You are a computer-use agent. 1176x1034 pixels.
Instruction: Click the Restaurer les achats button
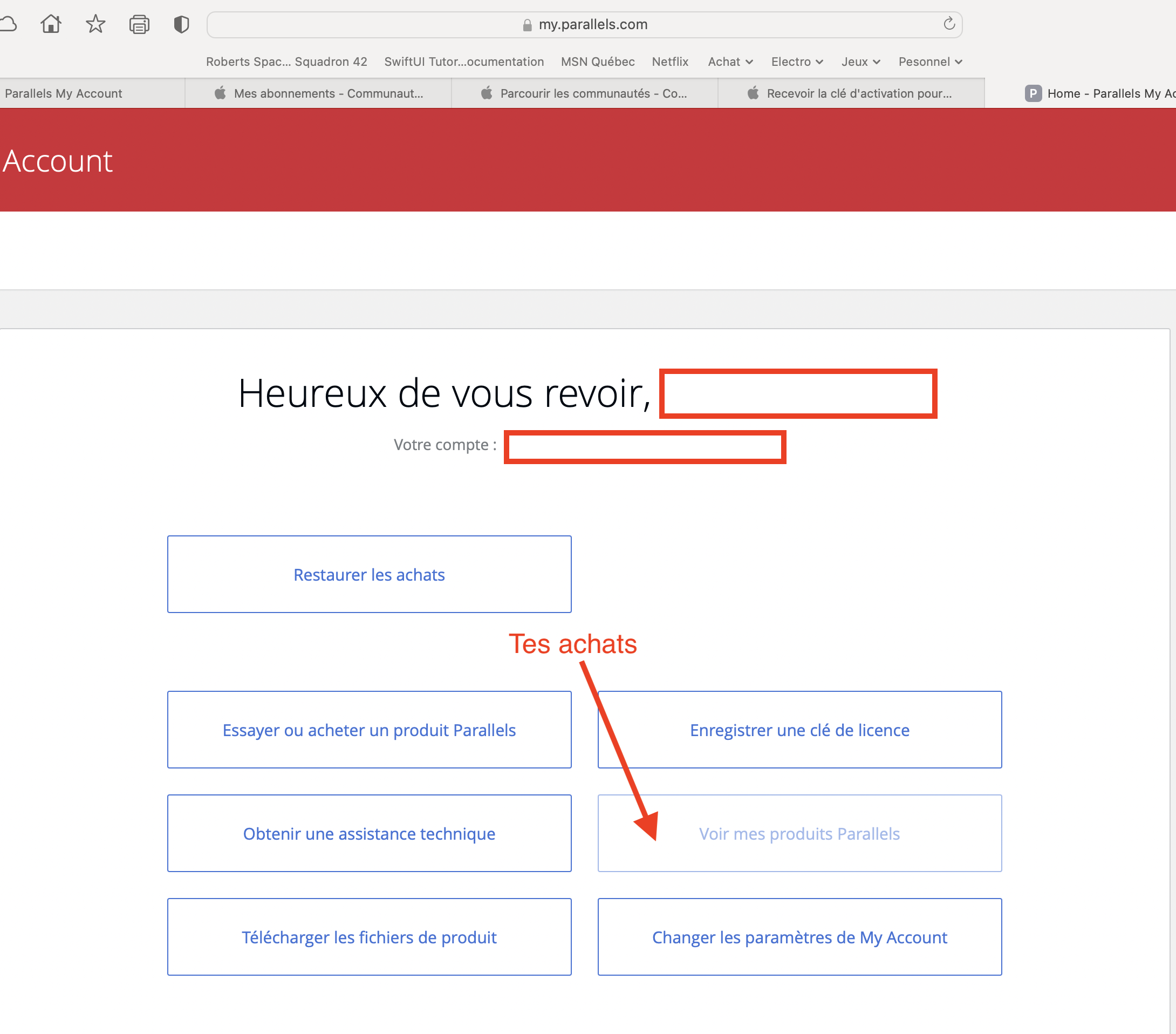tap(369, 574)
